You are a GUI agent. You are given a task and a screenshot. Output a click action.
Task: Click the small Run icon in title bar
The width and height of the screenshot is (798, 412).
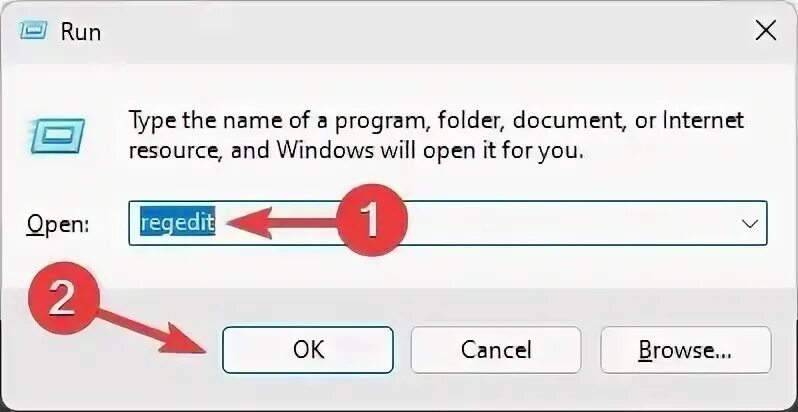[34, 31]
